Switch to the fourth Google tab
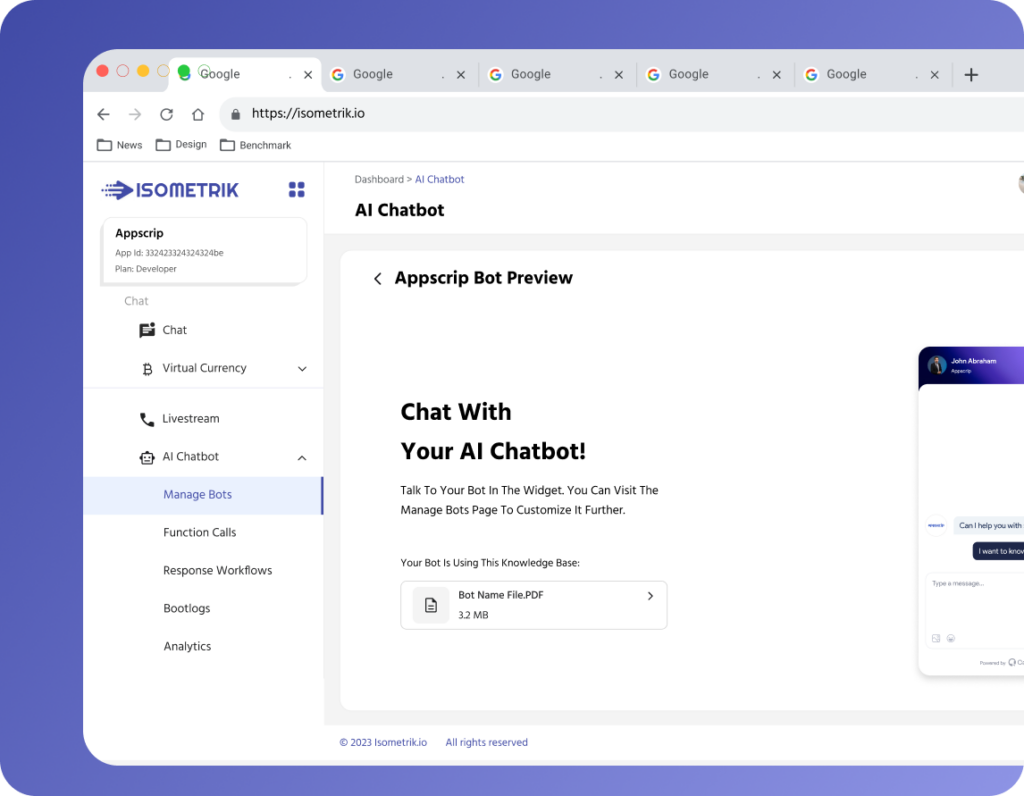The width and height of the screenshot is (1024, 796). [x=716, y=74]
